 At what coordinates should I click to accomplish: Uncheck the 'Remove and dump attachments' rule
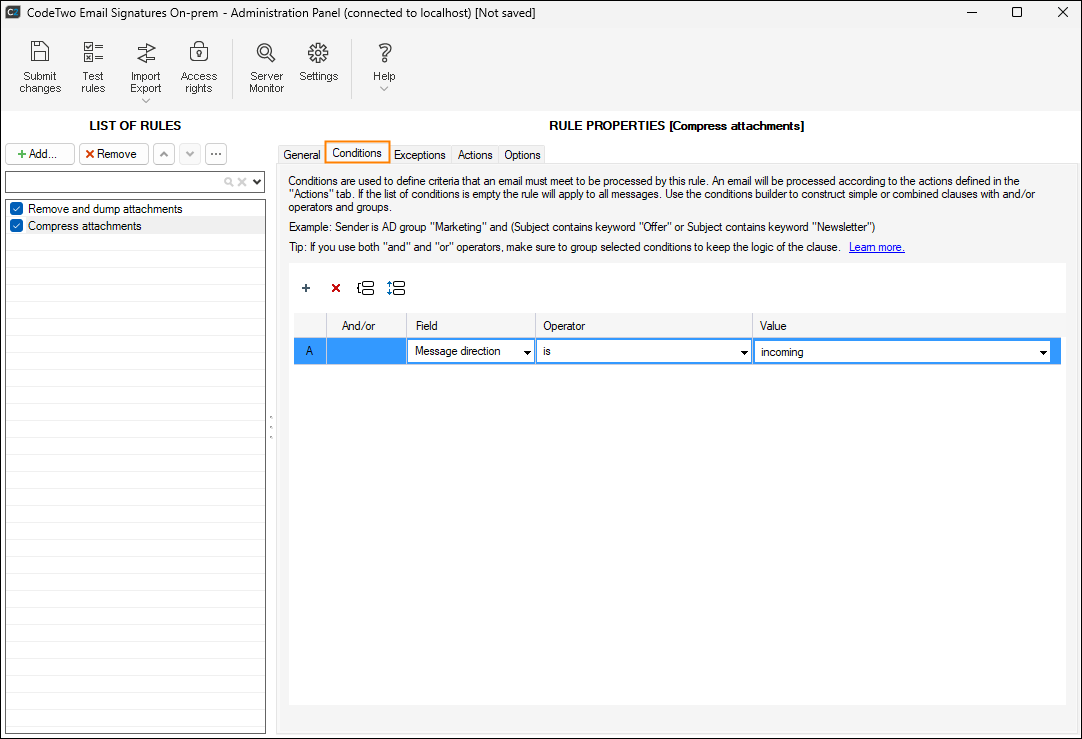[x=16, y=209]
